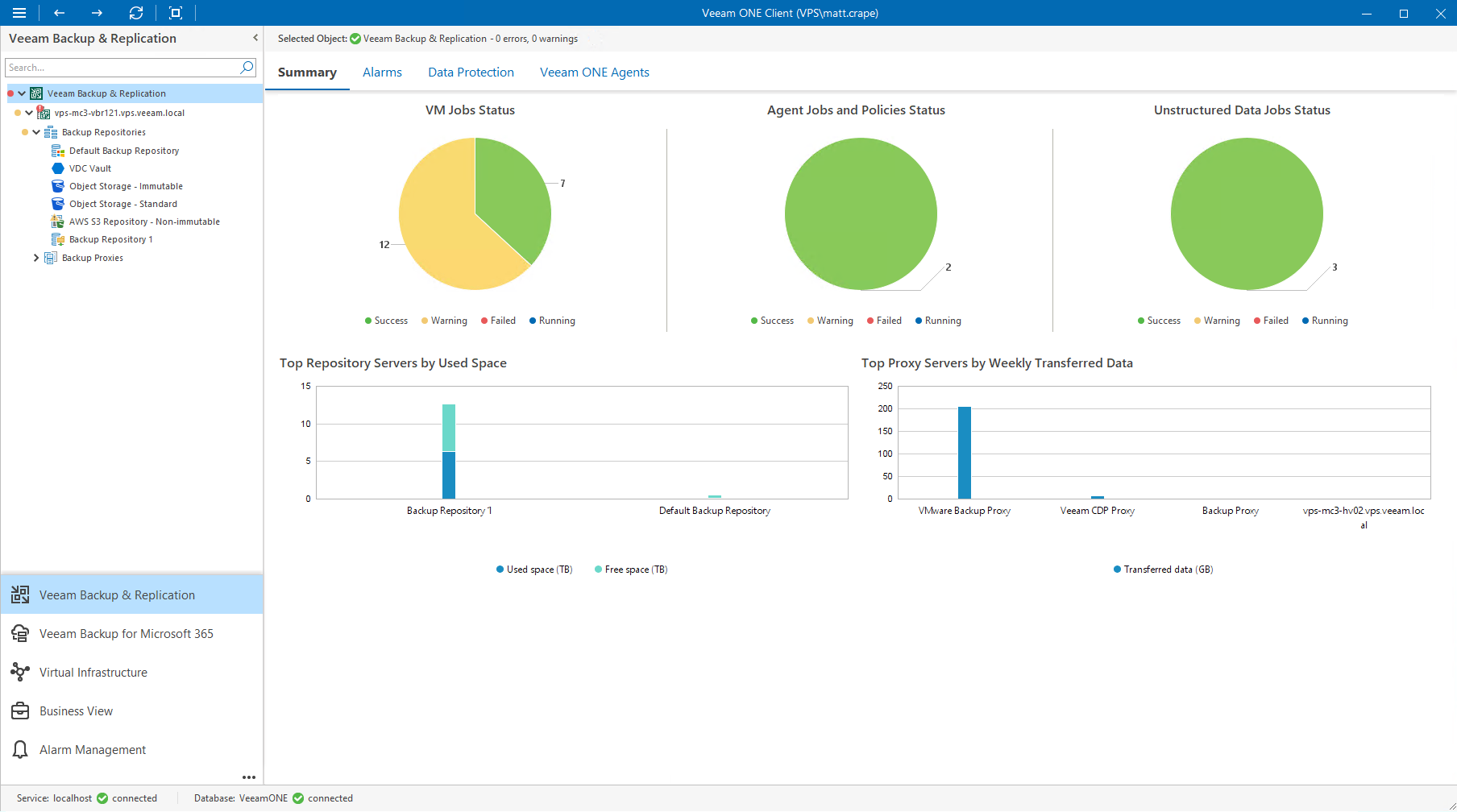The height and width of the screenshot is (812, 1457).
Task: Toggle Warning legend in VM Jobs Status
Action: tap(444, 321)
